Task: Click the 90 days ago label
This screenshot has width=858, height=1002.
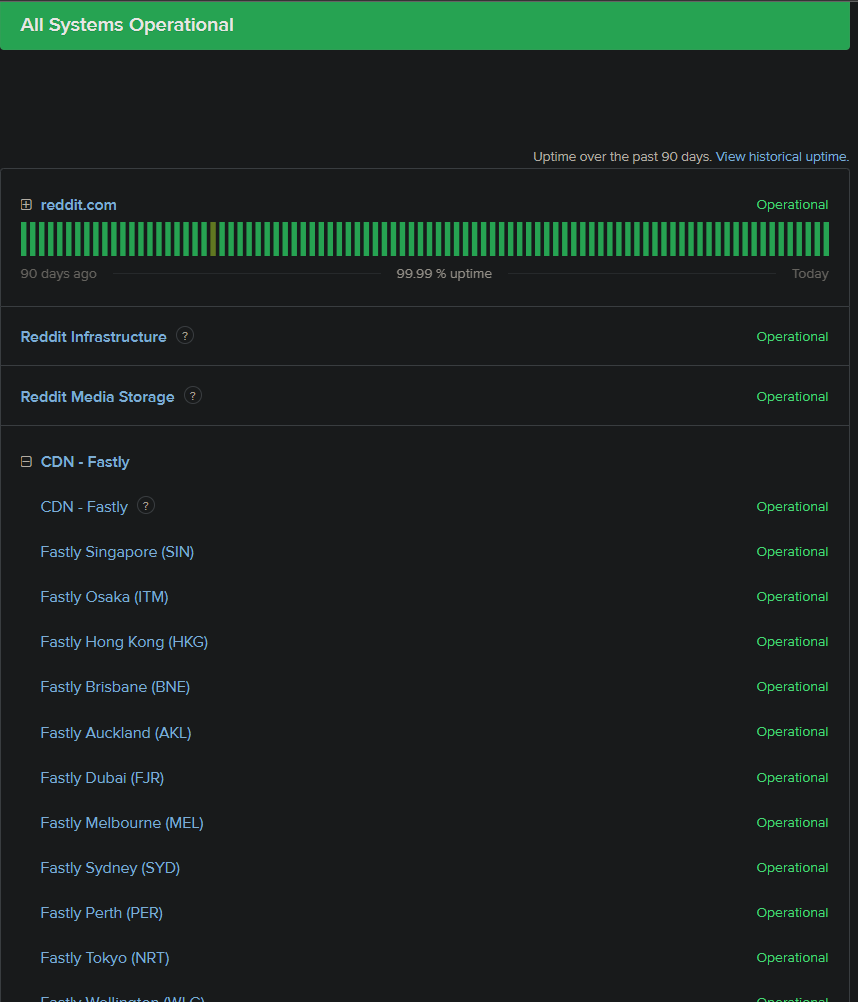Action: point(59,274)
